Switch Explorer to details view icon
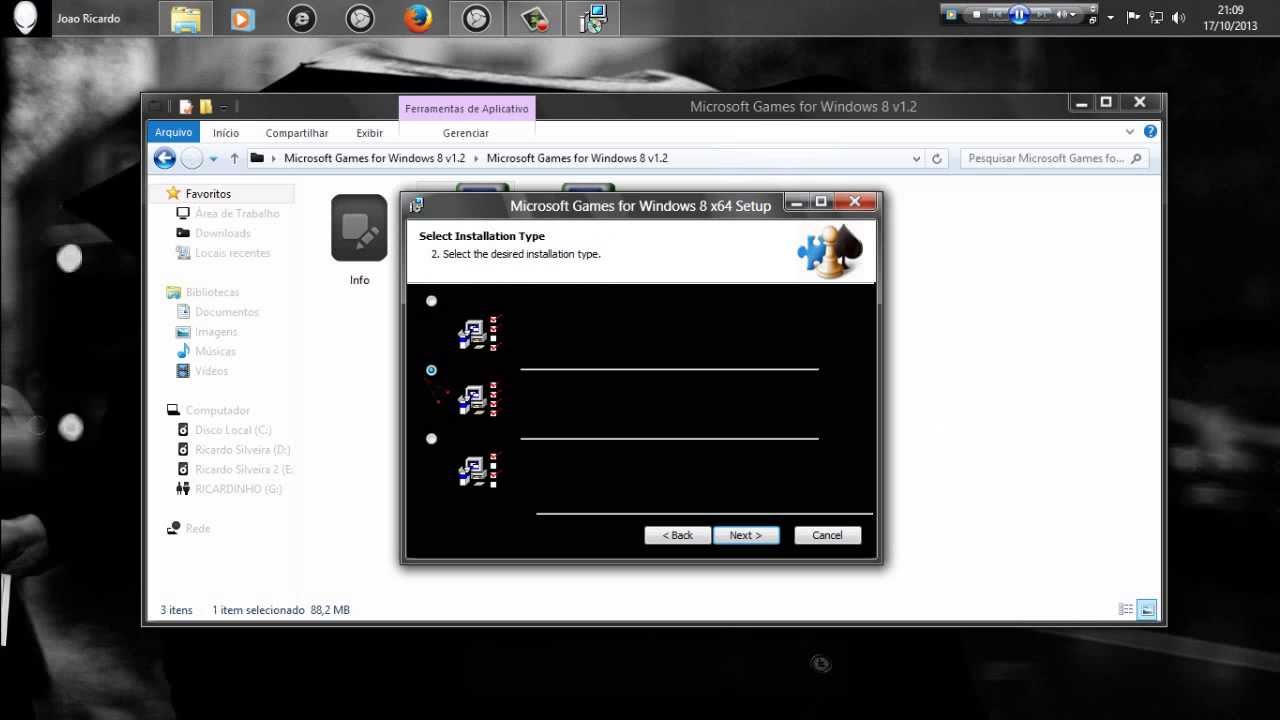1280x720 pixels. [x=1126, y=609]
